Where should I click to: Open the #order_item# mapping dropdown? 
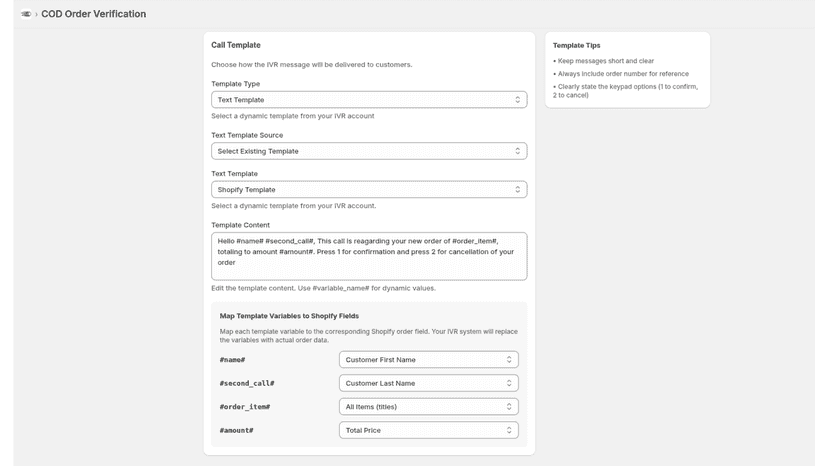pyautogui.click(x=429, y=407)
